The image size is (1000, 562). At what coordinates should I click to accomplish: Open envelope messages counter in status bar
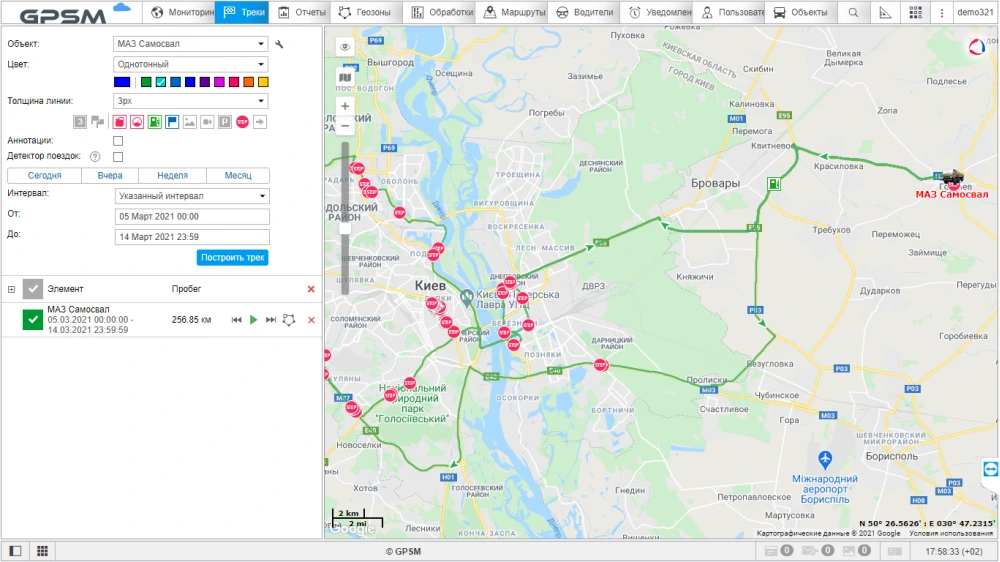click(x=818, y=551)
